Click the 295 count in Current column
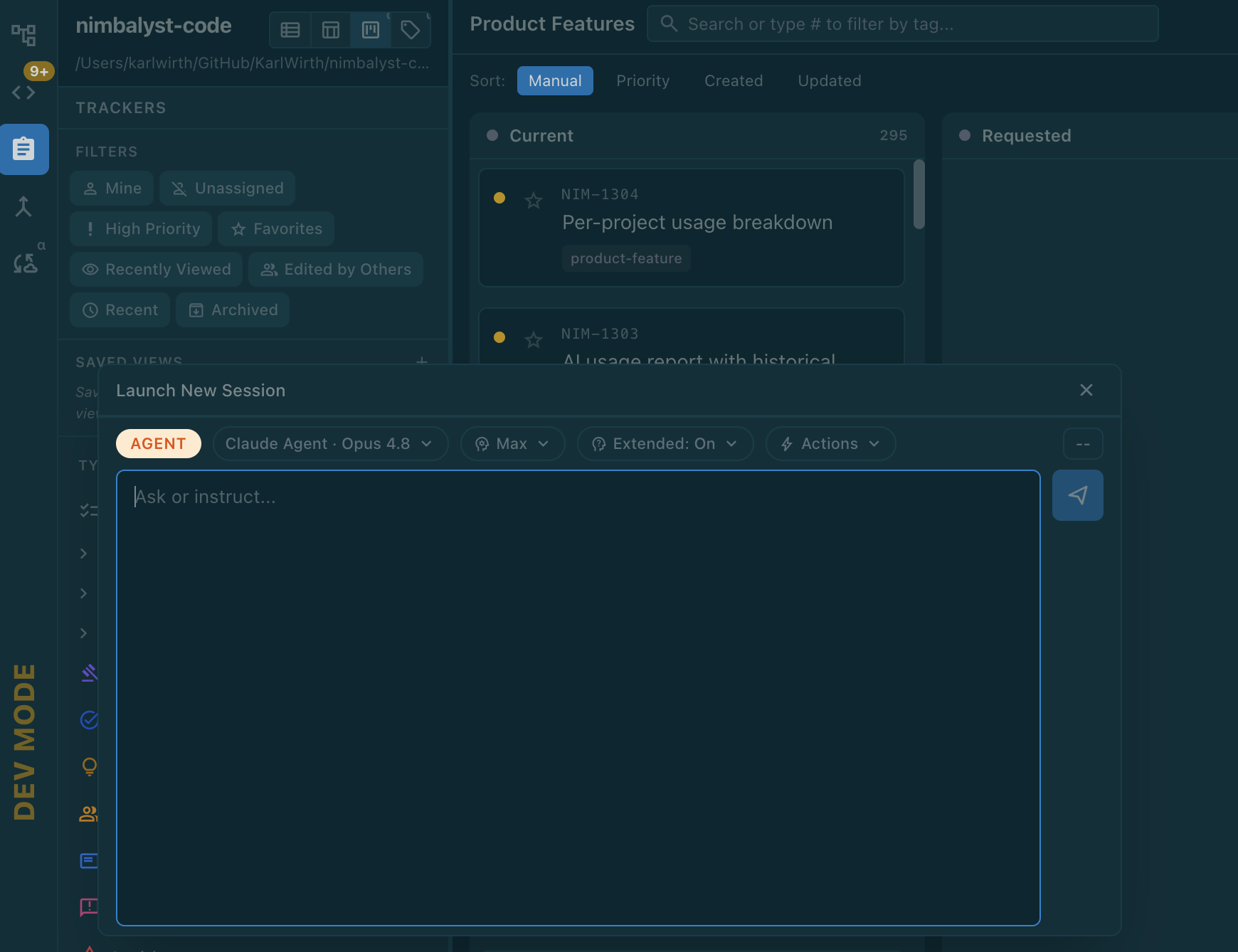This screenshot has width=1238, height=952. pyautogui.click(x=894, y=135)
